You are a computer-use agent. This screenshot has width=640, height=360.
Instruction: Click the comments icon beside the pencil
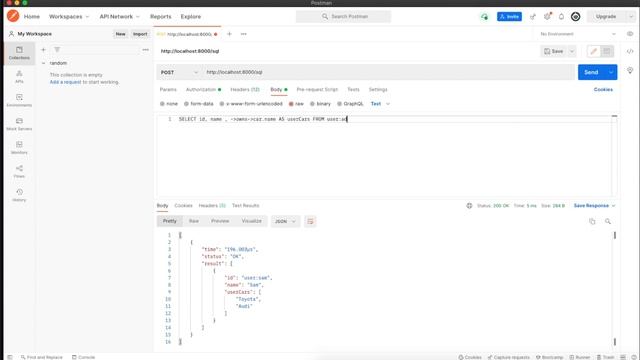pos(607,51)
